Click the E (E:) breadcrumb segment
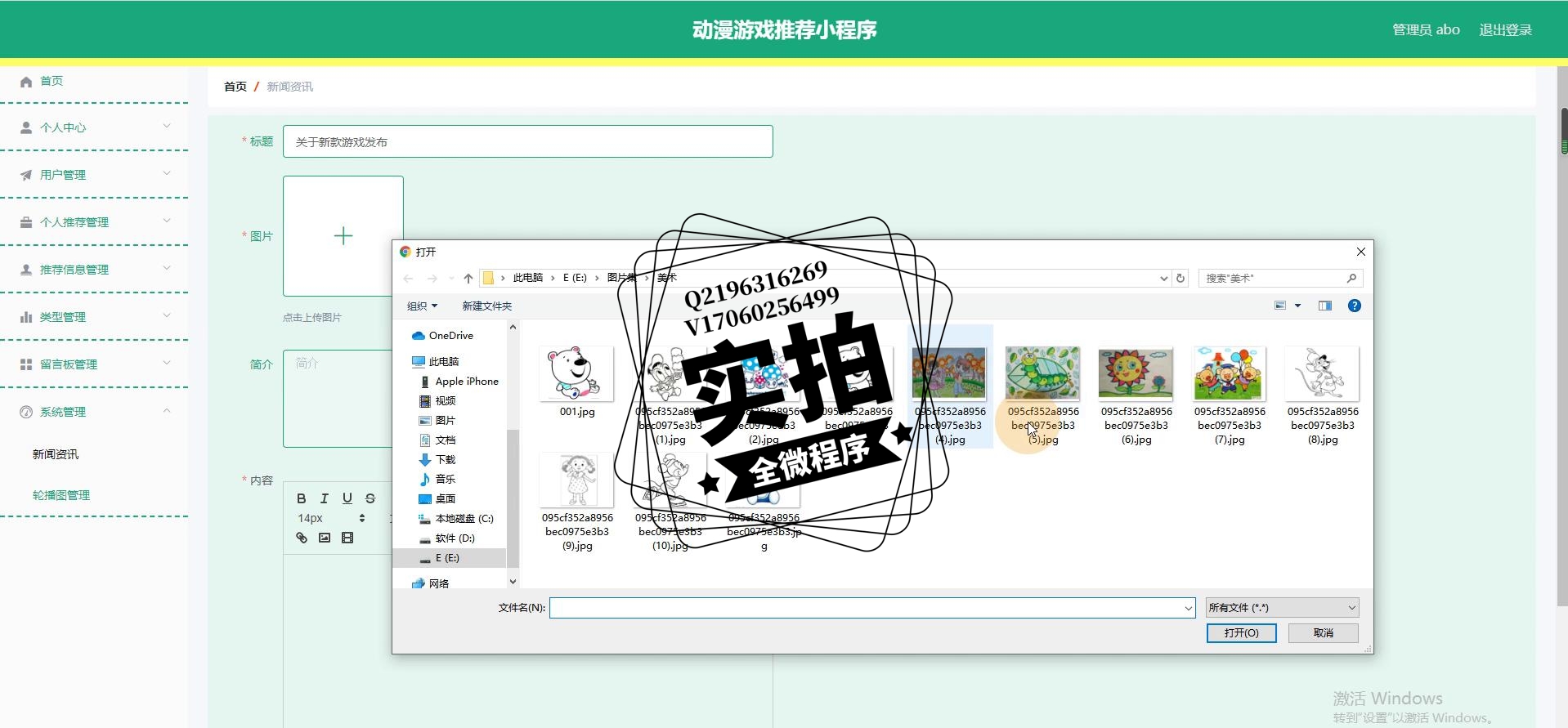The width and height of the screenshot is (1568, 728). pos(575,278)
